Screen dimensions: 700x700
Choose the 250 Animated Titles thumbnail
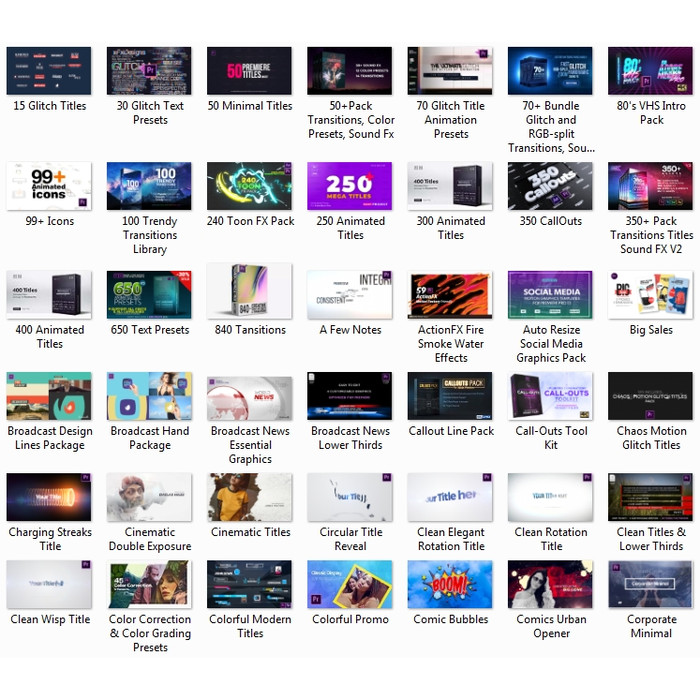pyautogui.click(x=350, y=186)
